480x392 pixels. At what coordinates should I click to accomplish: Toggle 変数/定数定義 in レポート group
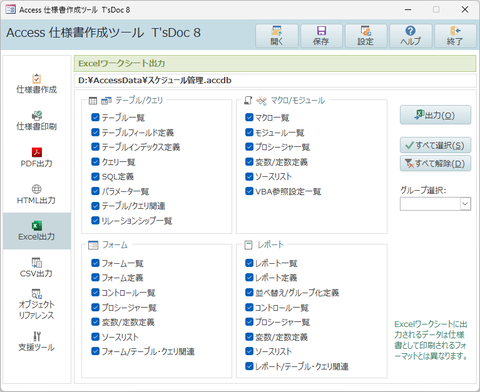pyautogui.click(x=249, y=337)
